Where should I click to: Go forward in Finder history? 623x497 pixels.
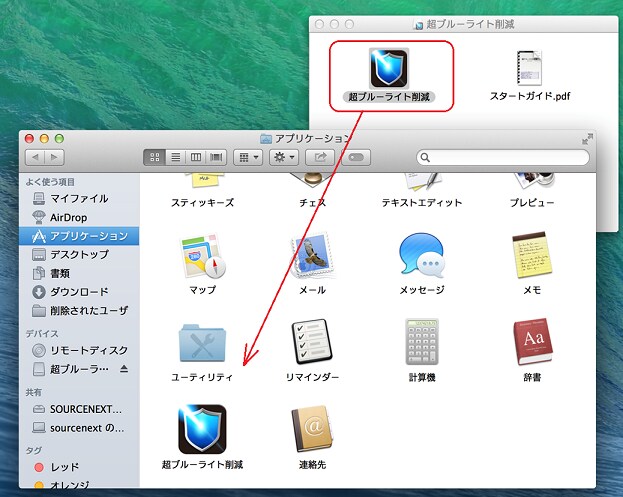54,157
